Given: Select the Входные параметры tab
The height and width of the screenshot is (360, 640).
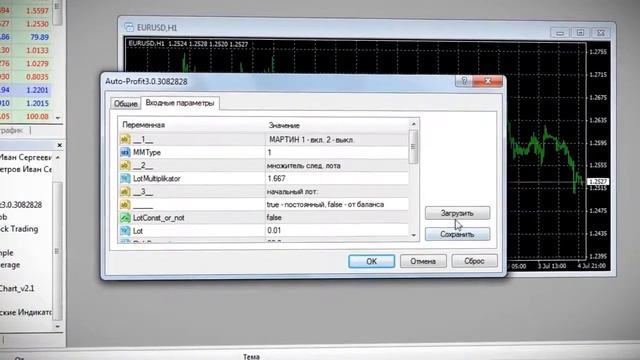Looking at the screenshot, I should [180, 103].
